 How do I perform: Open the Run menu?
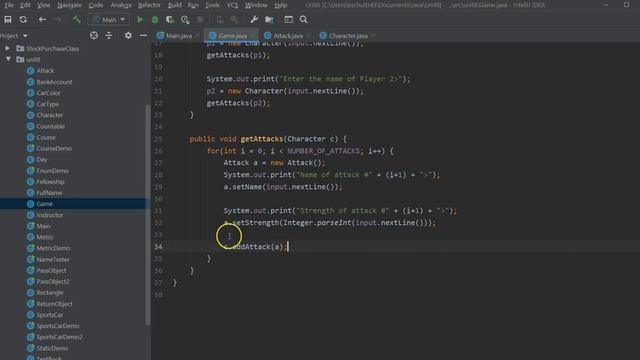click(193, 5)
